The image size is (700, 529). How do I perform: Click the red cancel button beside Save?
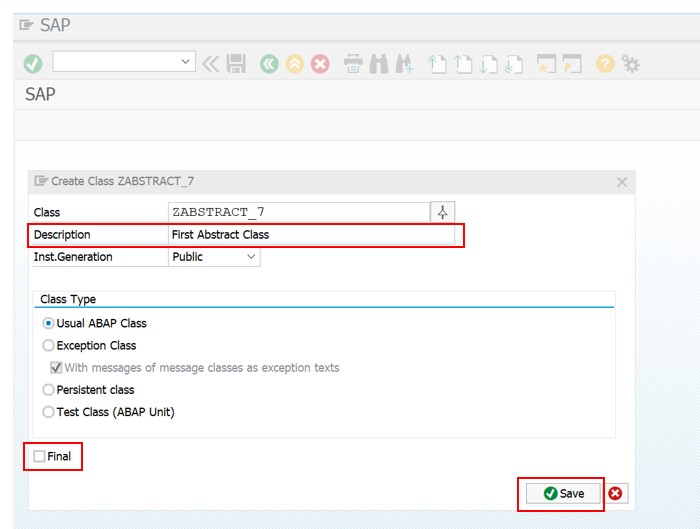616,493
